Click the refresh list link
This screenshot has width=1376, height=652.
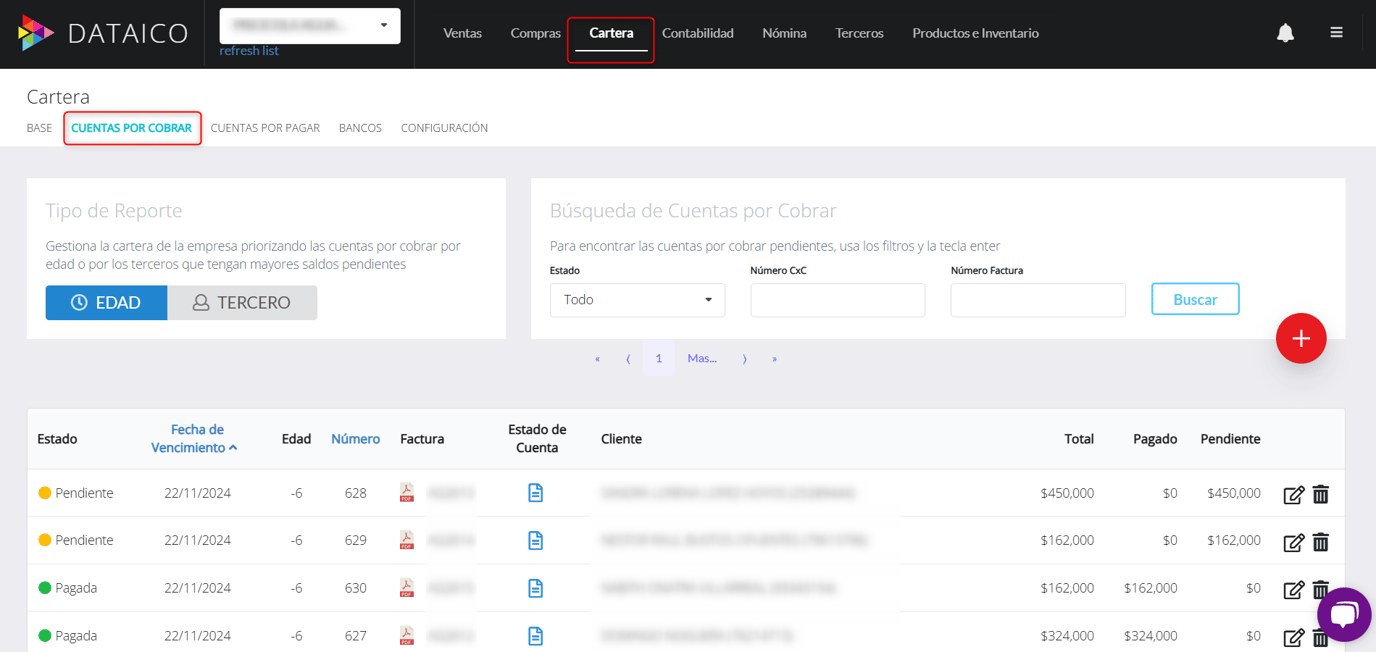248,50
